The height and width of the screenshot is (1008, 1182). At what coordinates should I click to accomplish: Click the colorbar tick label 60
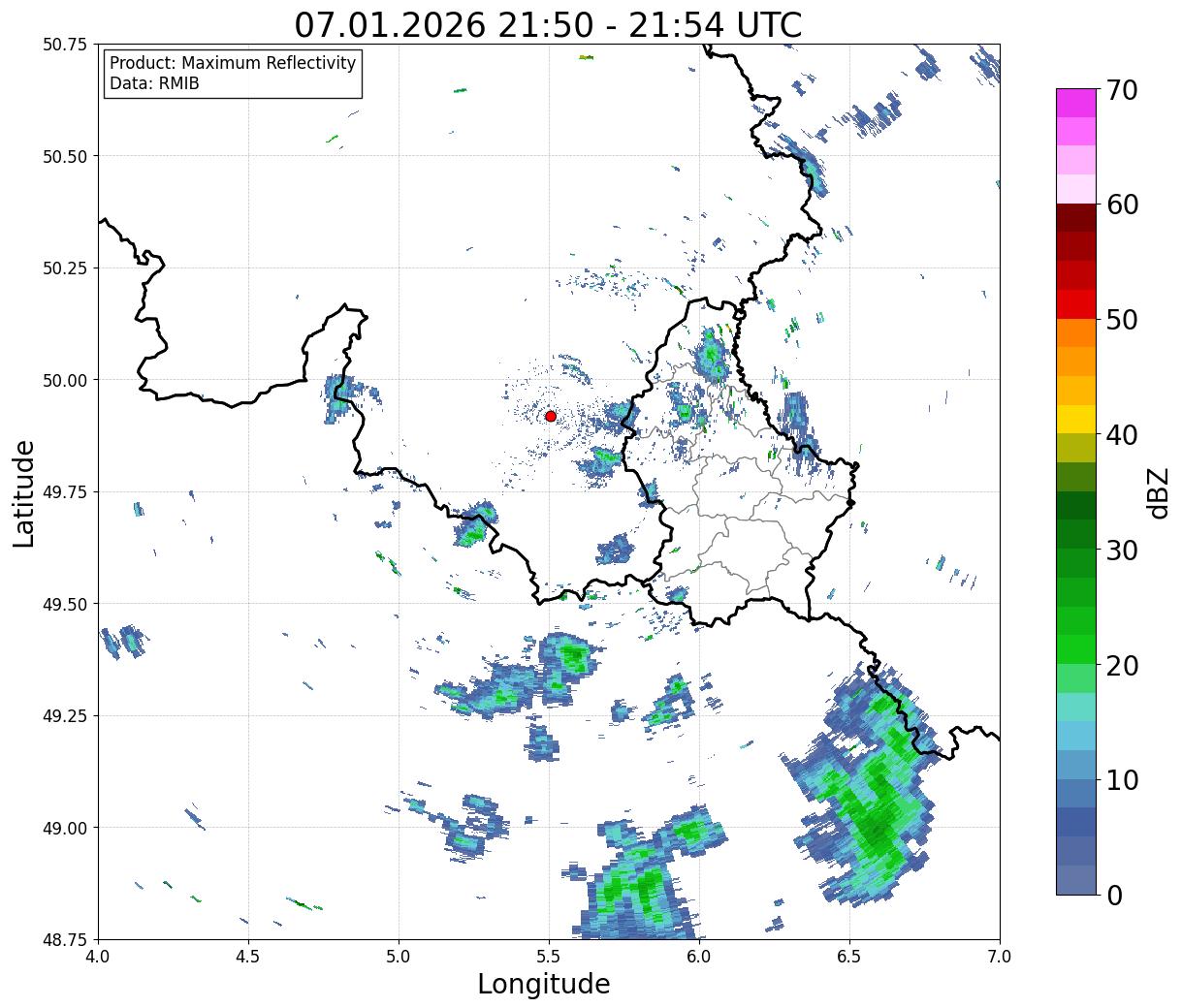tap(1122, 205)
